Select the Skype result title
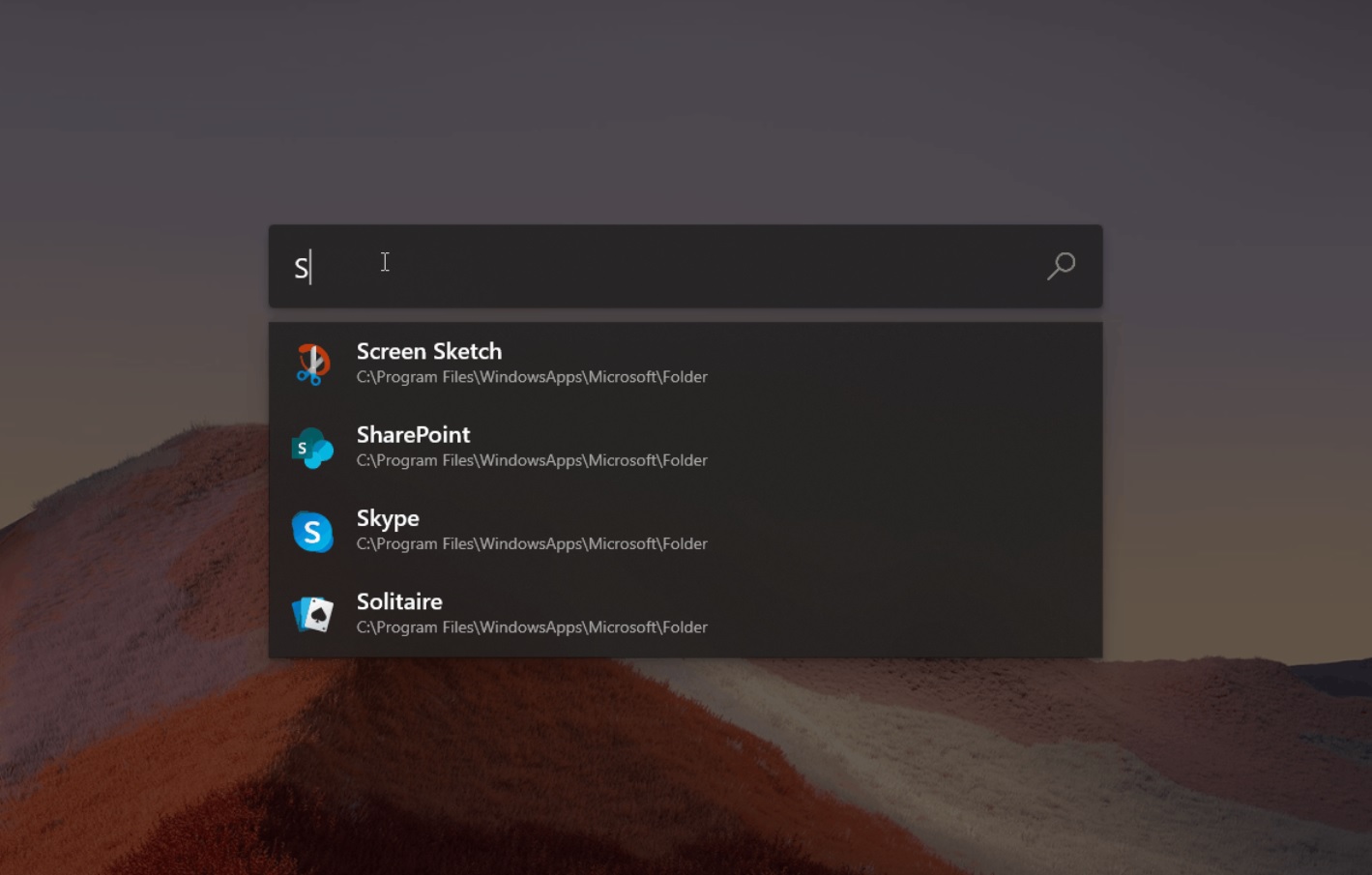Screen dimensions: 1372x875 pos(388,519)
